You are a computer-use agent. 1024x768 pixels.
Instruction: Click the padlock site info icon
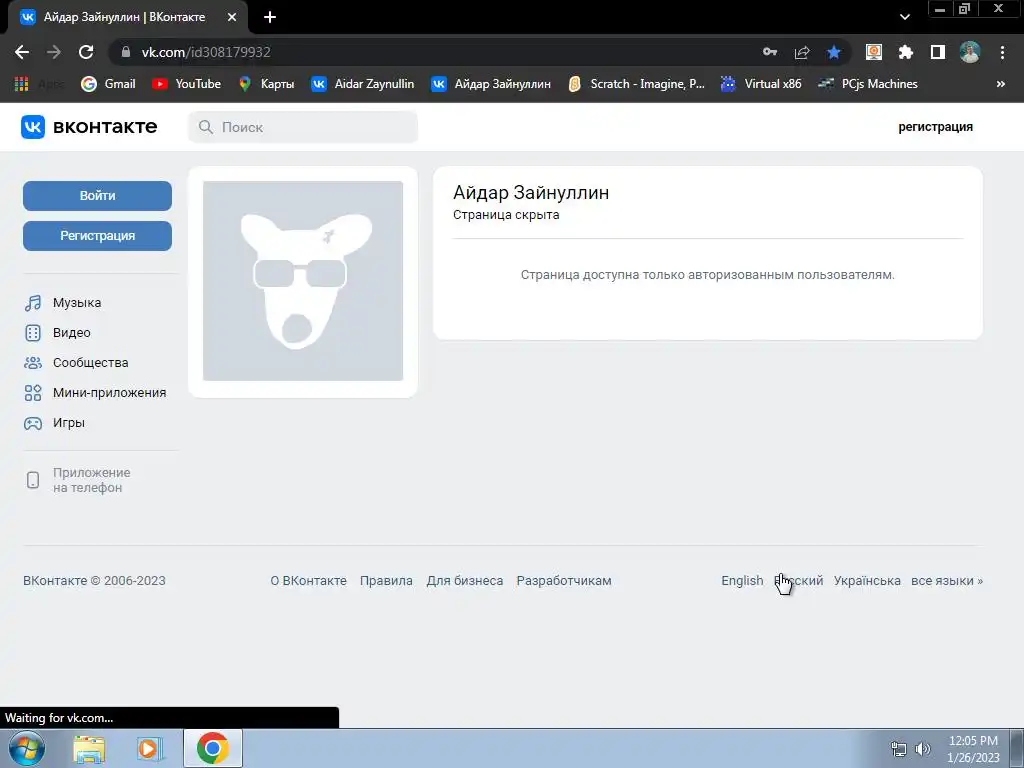(126, 52)
